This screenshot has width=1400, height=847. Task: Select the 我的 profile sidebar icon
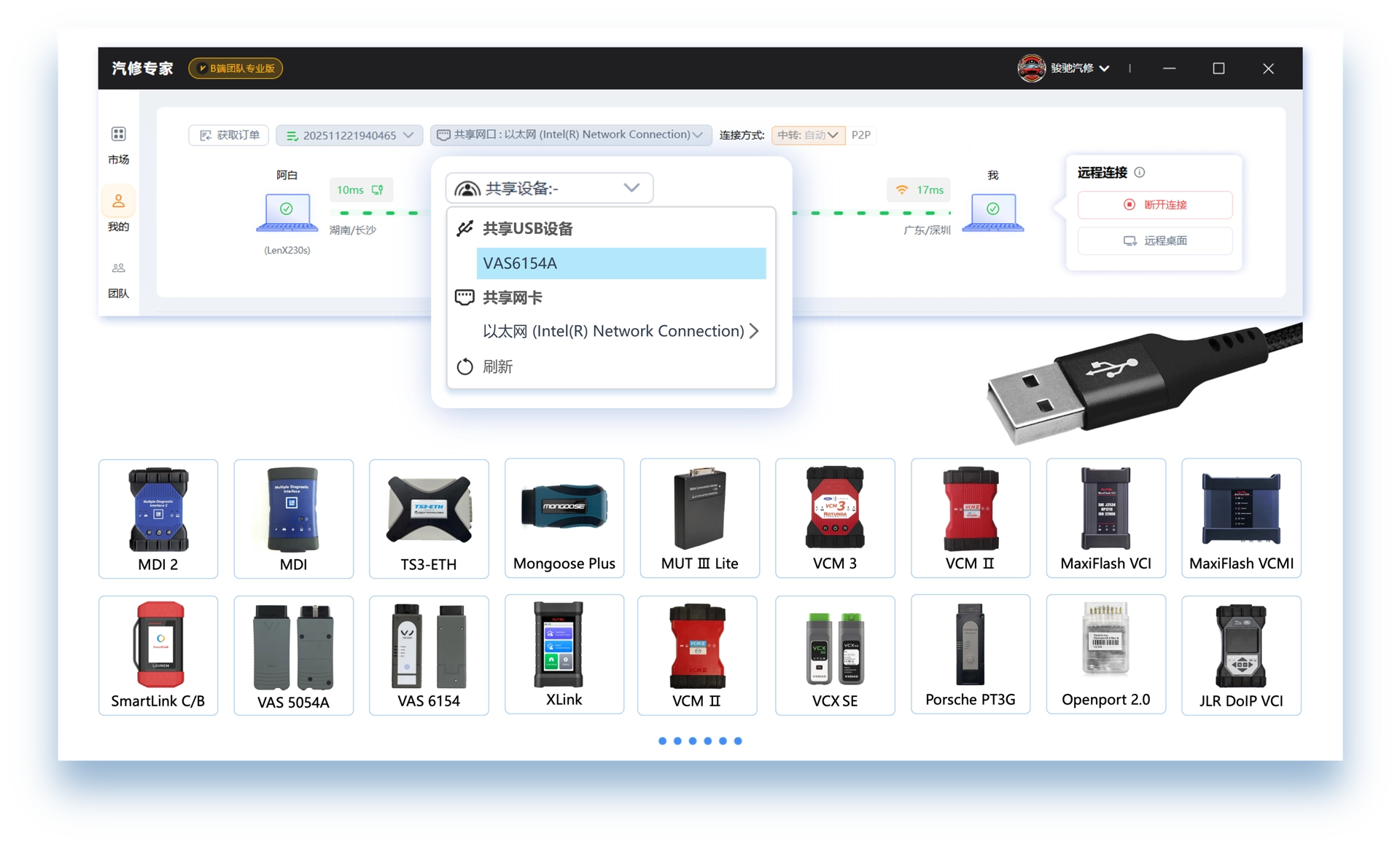pos(118,201)
